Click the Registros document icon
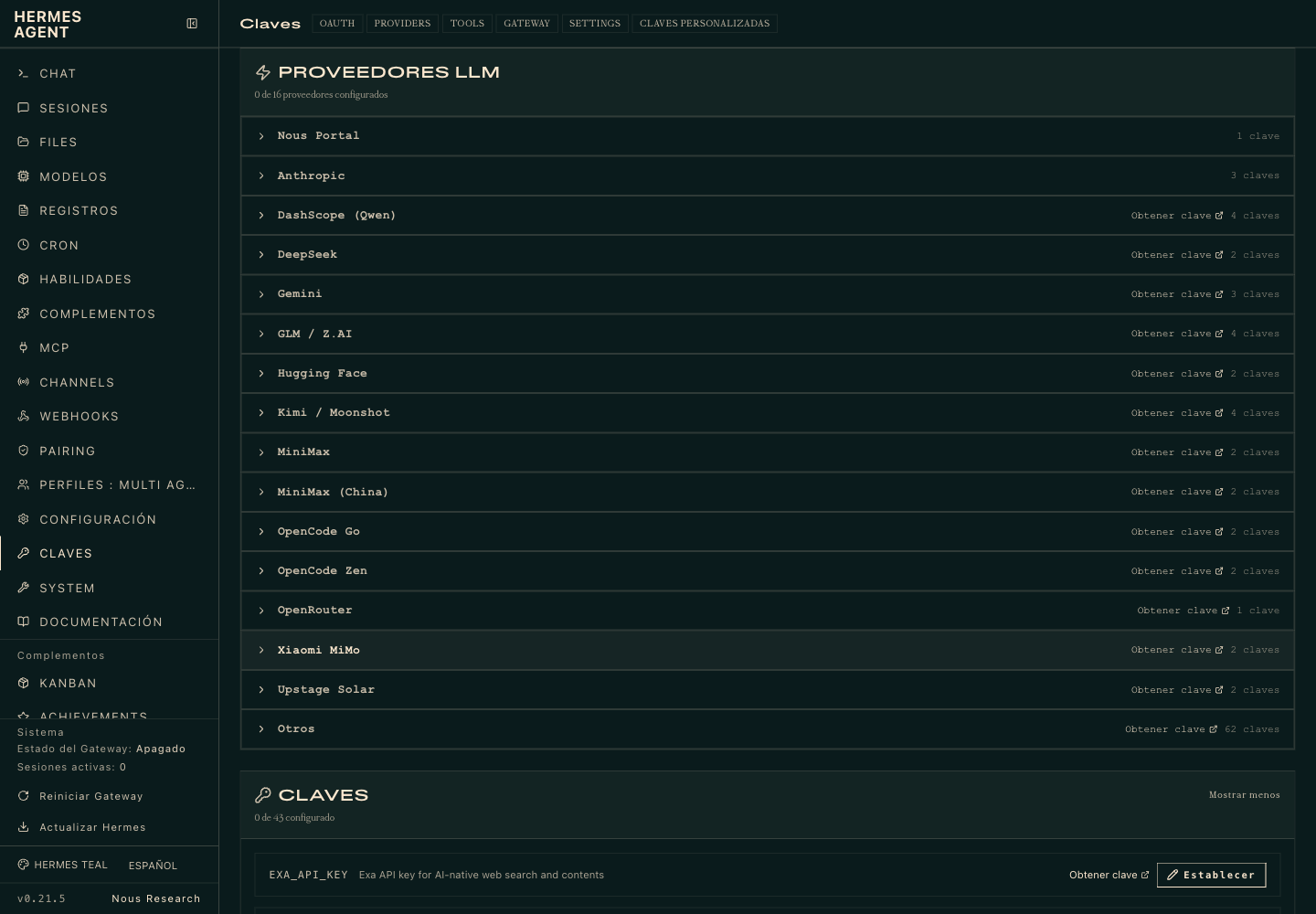 pos(24,210)
